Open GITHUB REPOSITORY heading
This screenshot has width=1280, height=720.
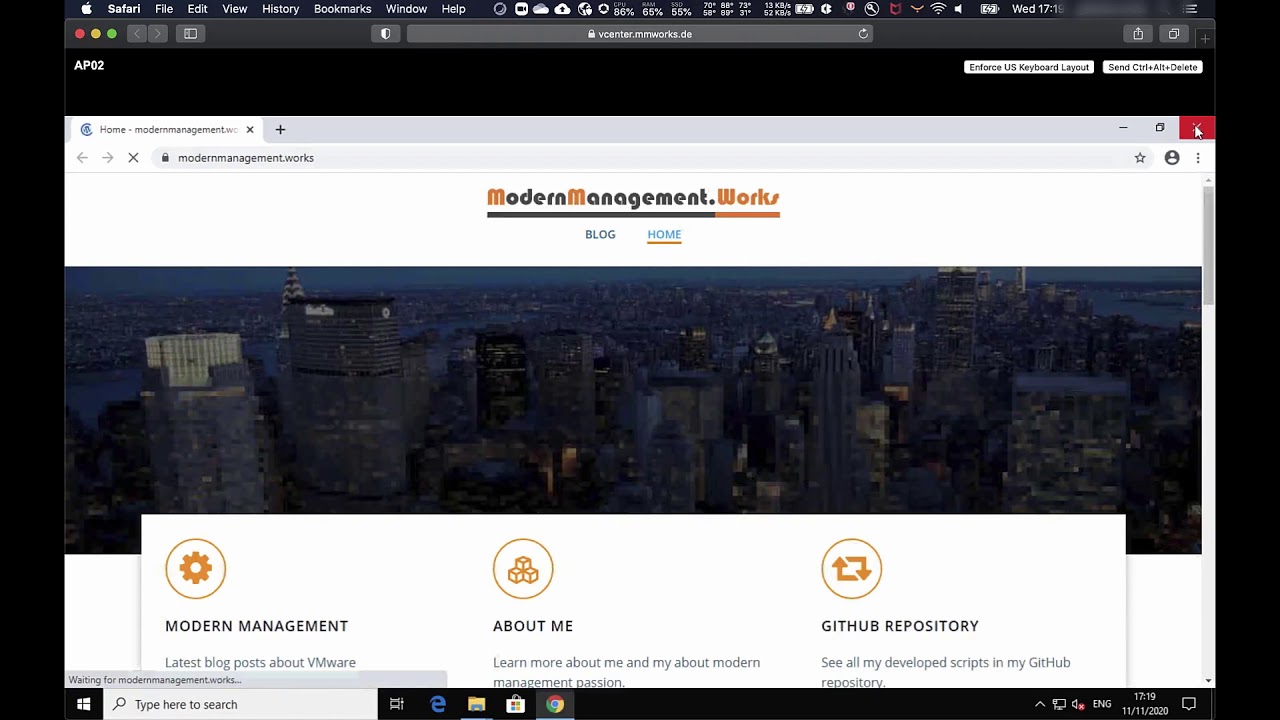[x=900, y=626]
